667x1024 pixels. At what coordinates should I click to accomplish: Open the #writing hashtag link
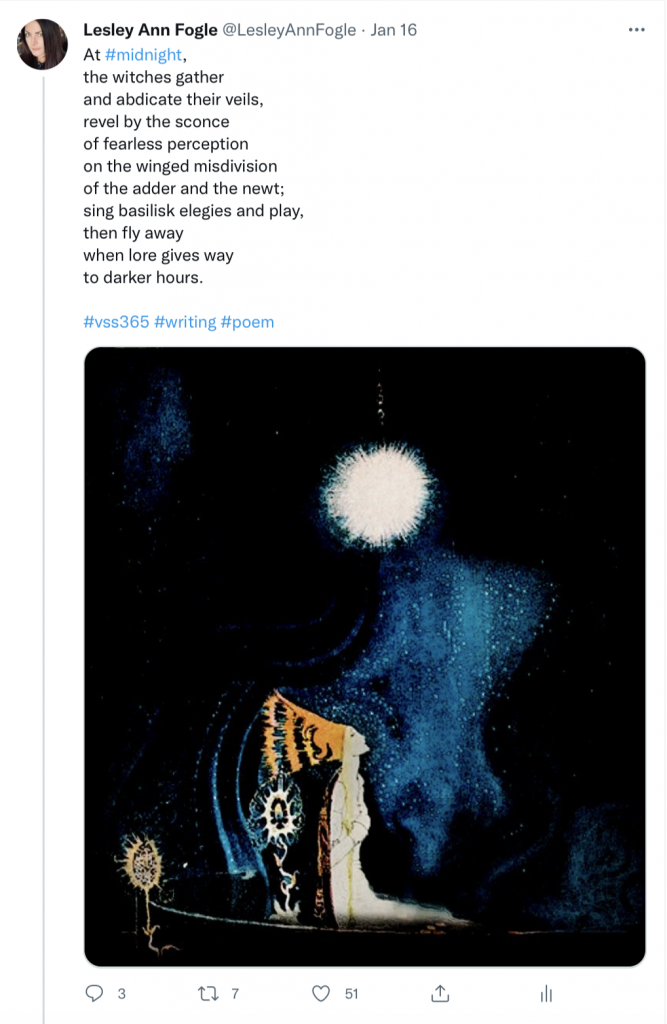pyautogui.click(x=185, y=322)
